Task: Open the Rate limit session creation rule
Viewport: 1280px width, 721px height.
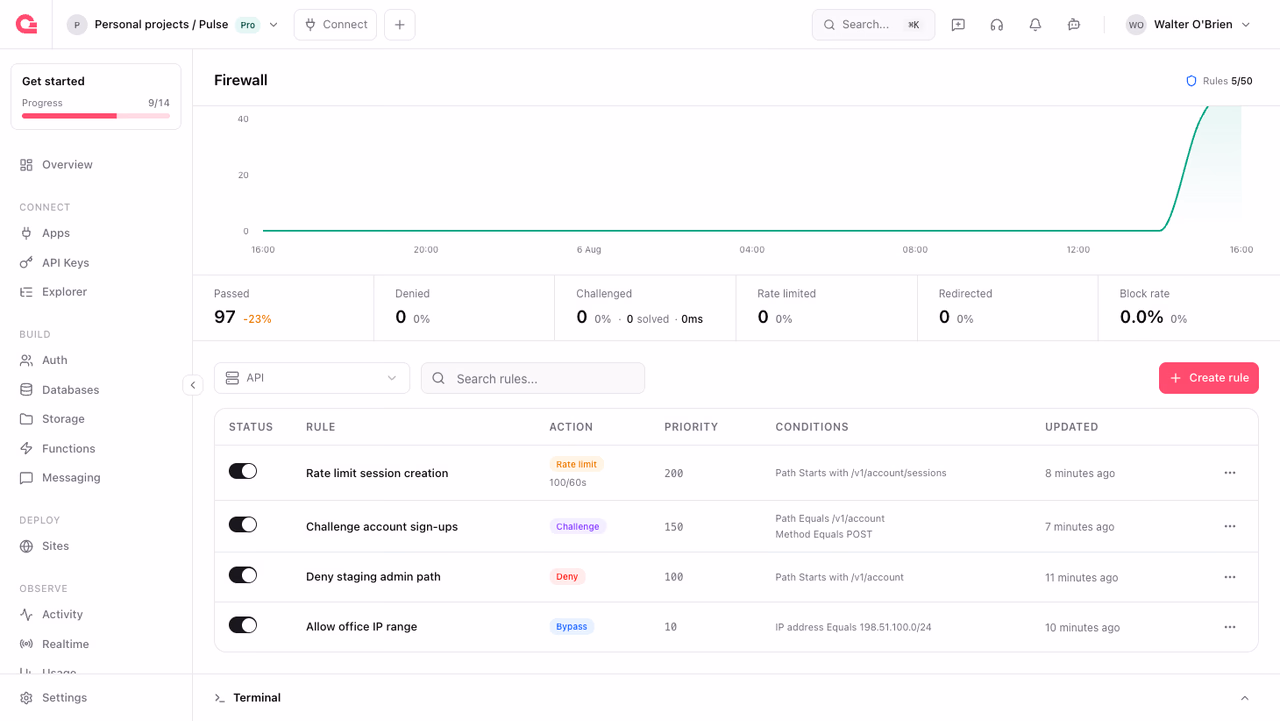Action: tap(377, 473)
